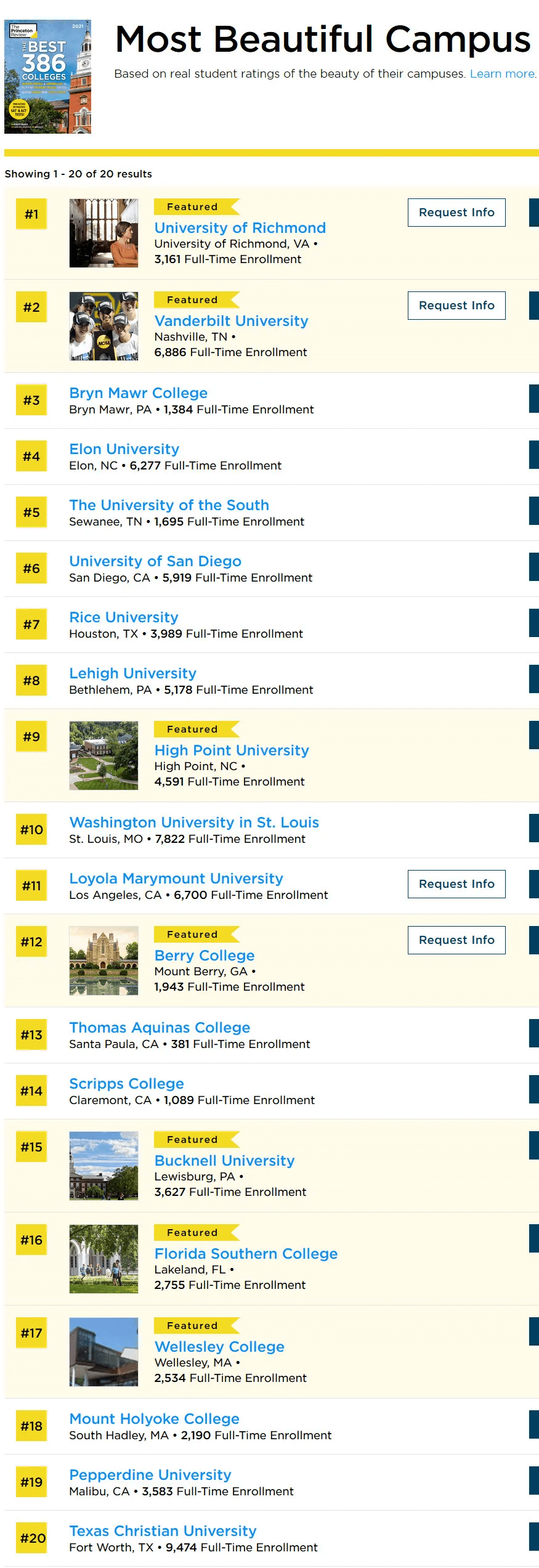Click "Claremont, CA" location text
Image resolution: width=539 pixels, height=1568 pixels.
110,1100
